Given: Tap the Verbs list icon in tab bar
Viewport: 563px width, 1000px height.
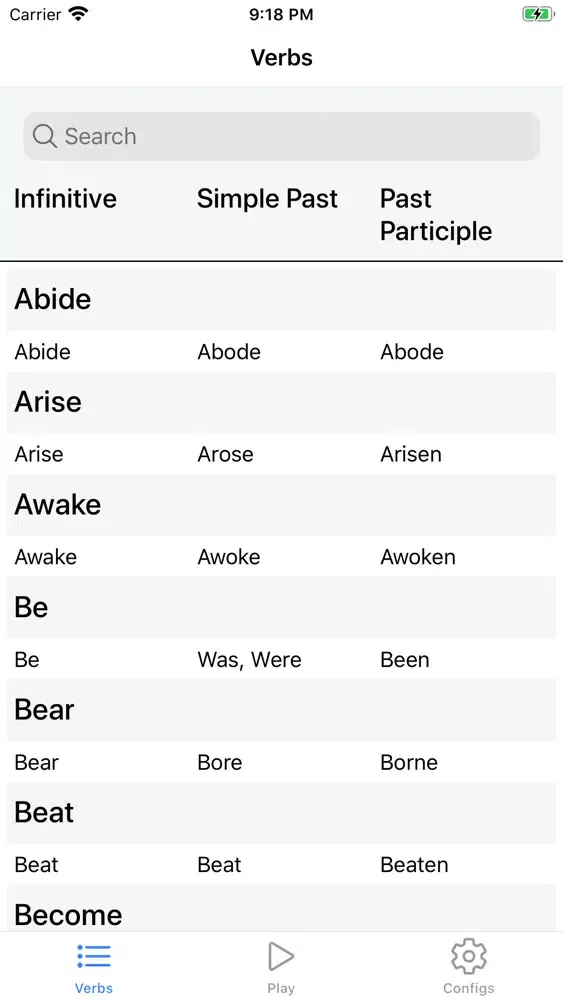Looking at the screenshot, I should point(94,956).
